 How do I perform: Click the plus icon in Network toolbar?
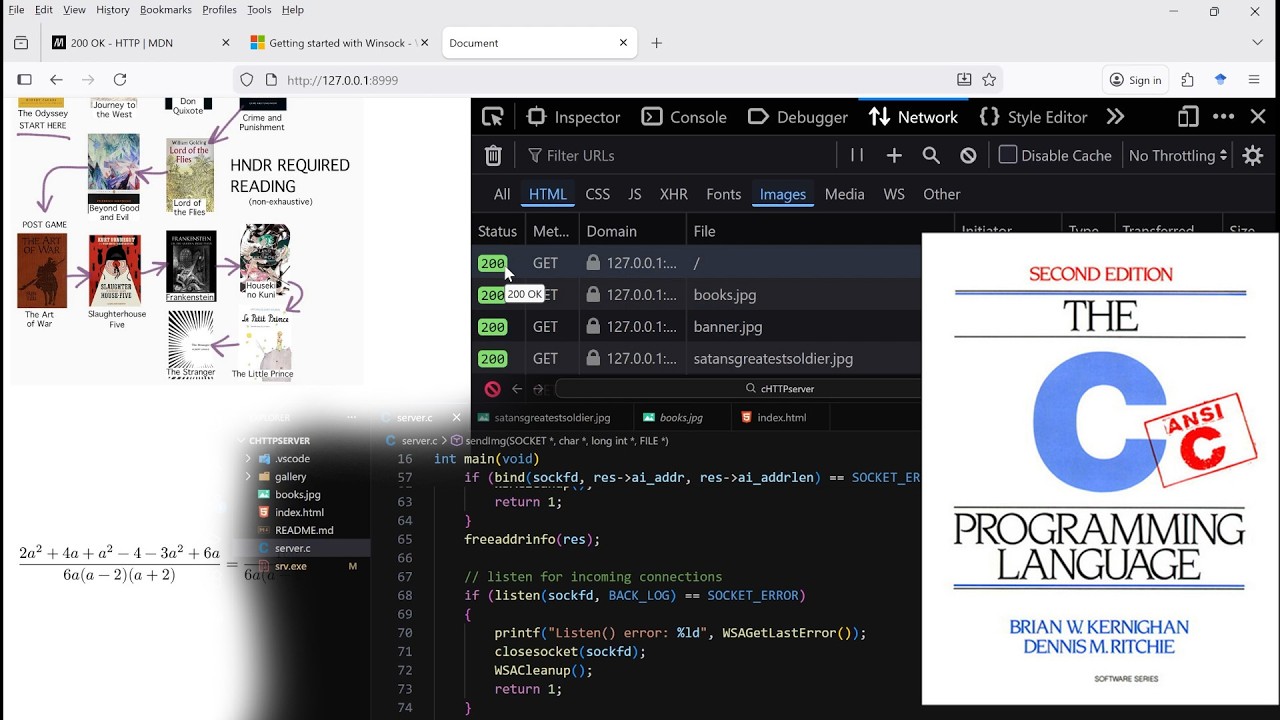(894, 155)
